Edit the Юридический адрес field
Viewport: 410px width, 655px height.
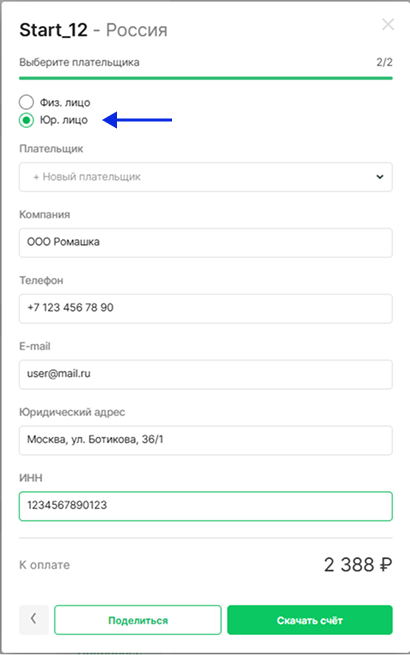tap(206, 440)
